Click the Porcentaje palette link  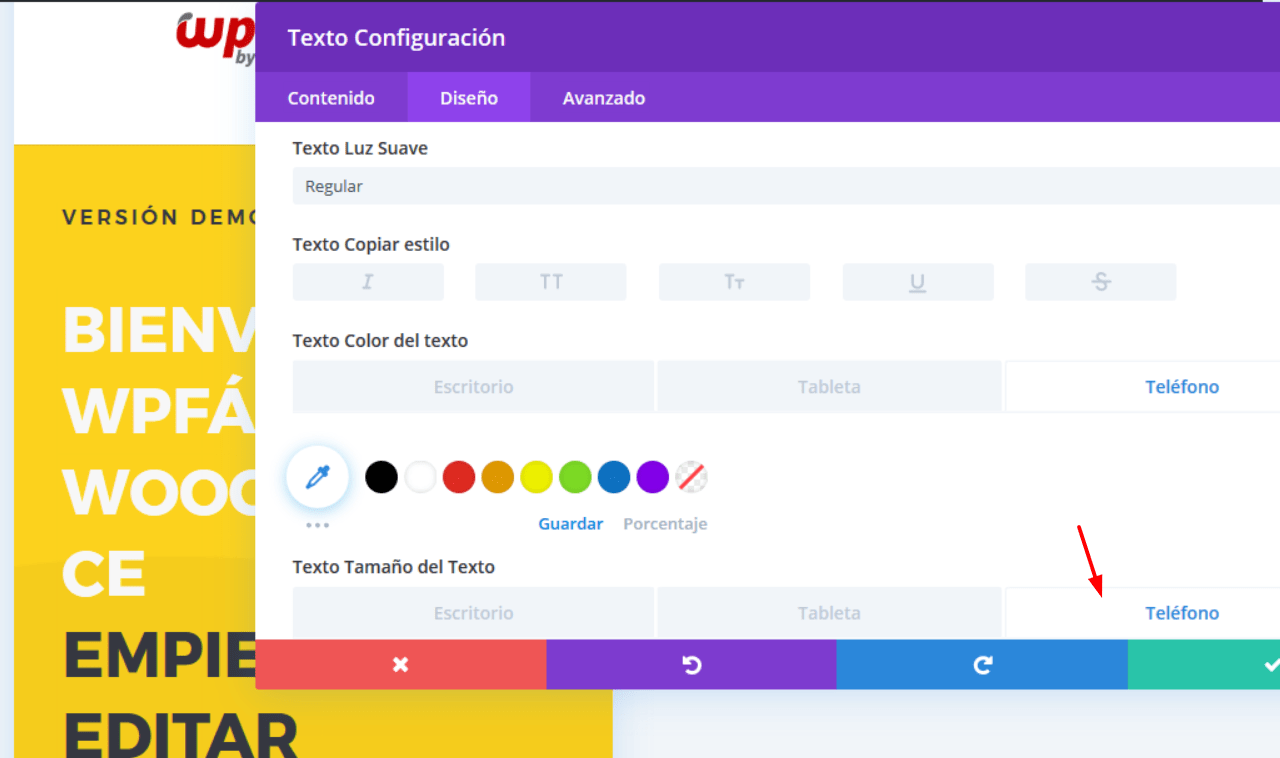[x=665, y=524]
